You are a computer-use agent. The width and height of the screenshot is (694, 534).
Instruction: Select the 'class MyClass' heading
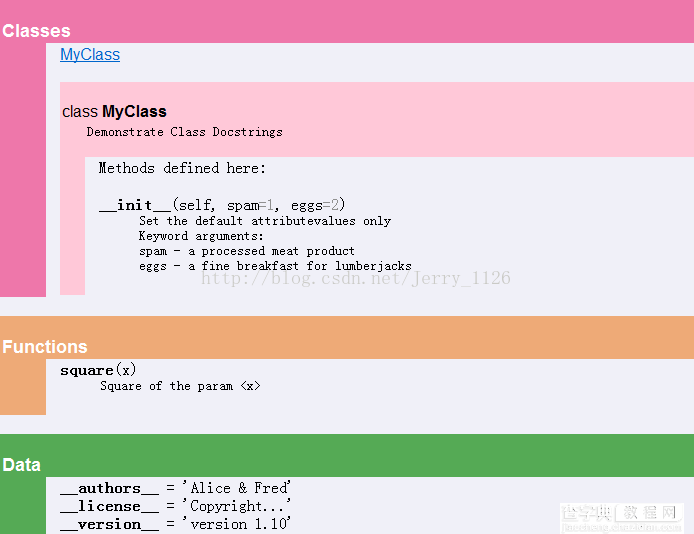click(114, 111)
